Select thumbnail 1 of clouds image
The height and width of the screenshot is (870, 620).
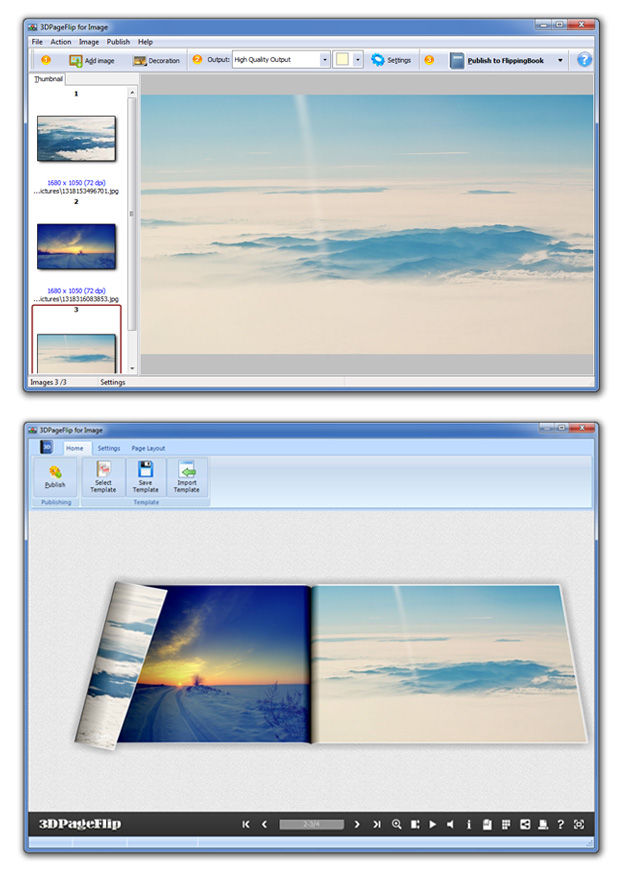pyautogui.click(x=77, y=139)
